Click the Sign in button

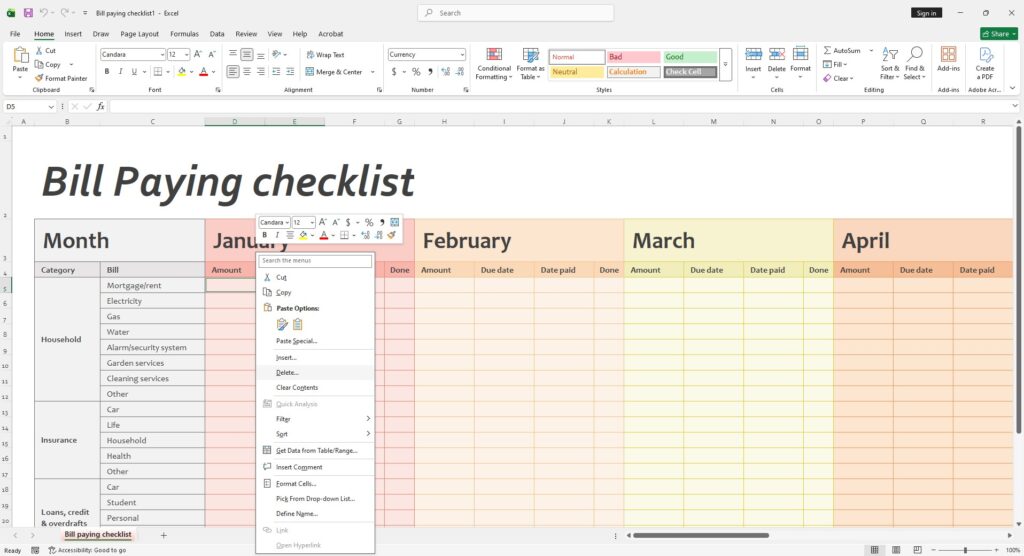(926, 13)
